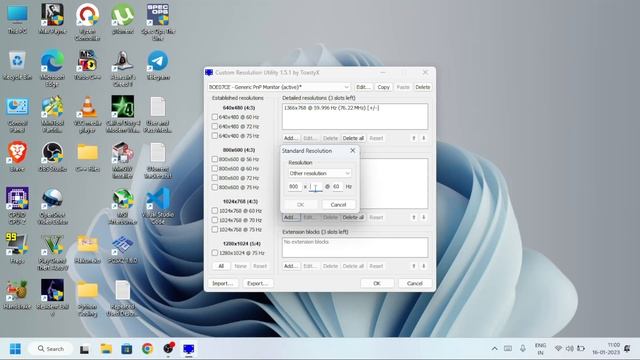Click the ENG IN language indicator

click(540, 349)
